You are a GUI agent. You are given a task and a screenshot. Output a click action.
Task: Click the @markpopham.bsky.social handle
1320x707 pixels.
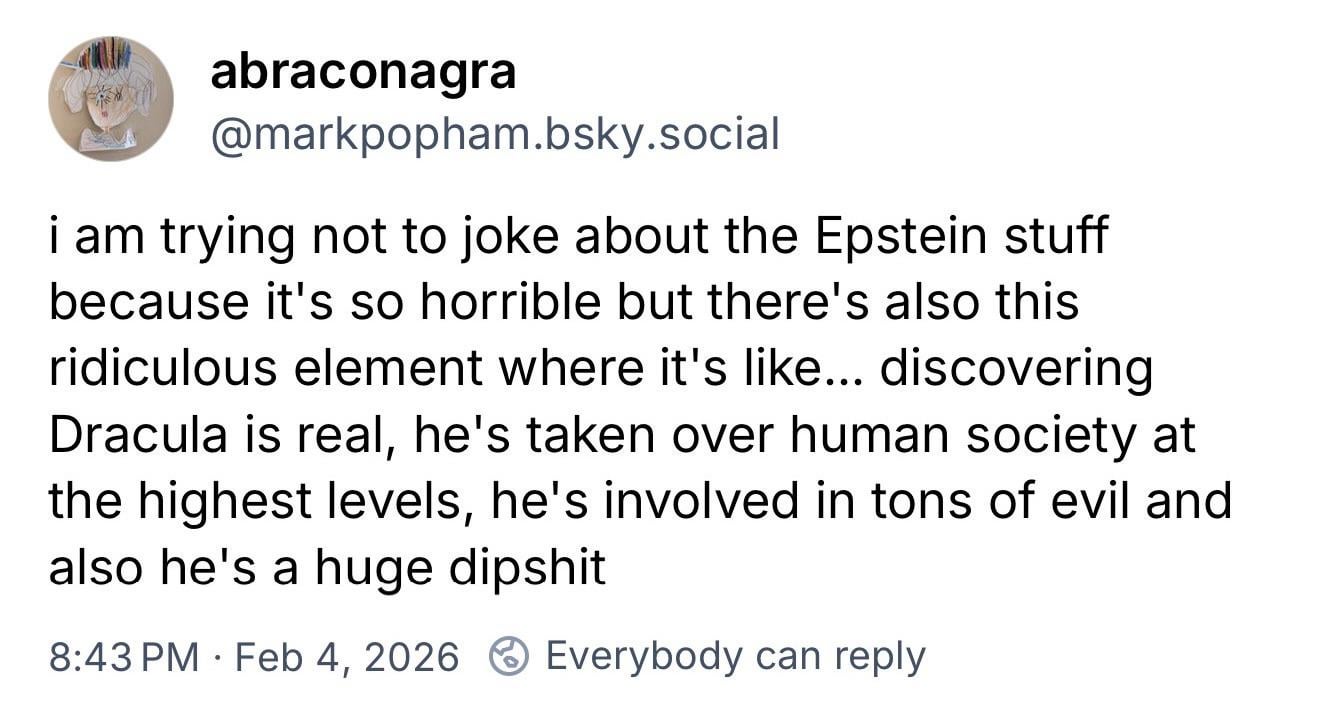494,133
